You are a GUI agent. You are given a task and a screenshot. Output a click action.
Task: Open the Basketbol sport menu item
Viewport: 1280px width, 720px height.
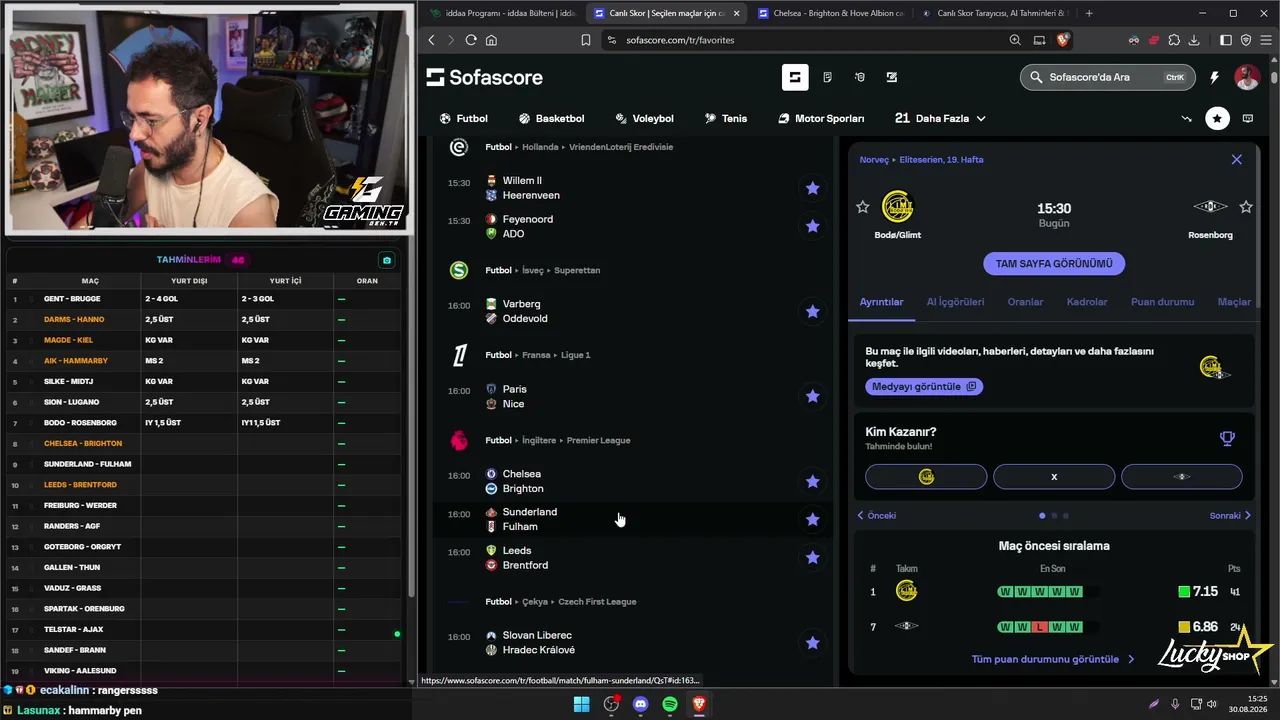551,118
